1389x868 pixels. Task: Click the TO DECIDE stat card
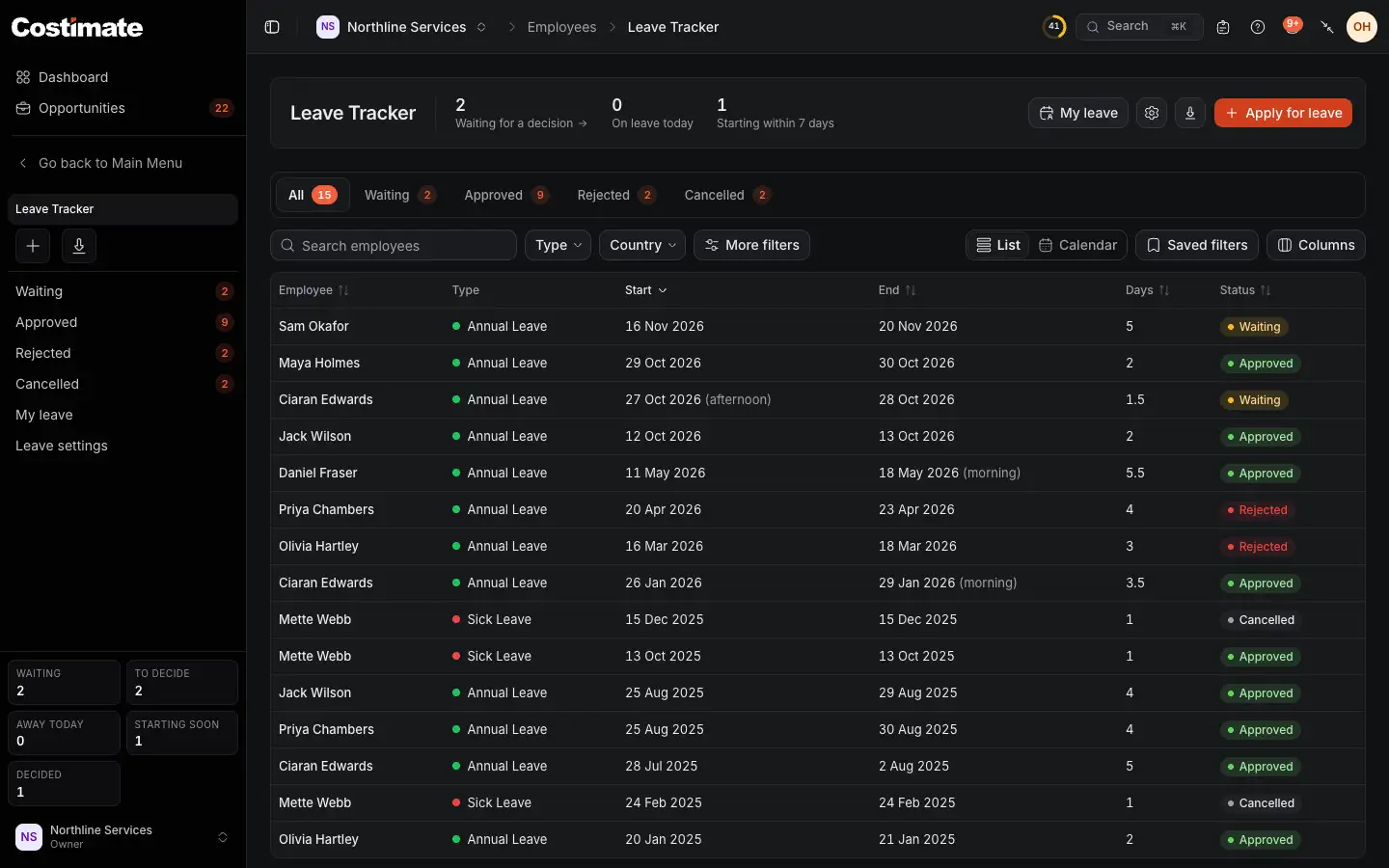click(181, 683)
